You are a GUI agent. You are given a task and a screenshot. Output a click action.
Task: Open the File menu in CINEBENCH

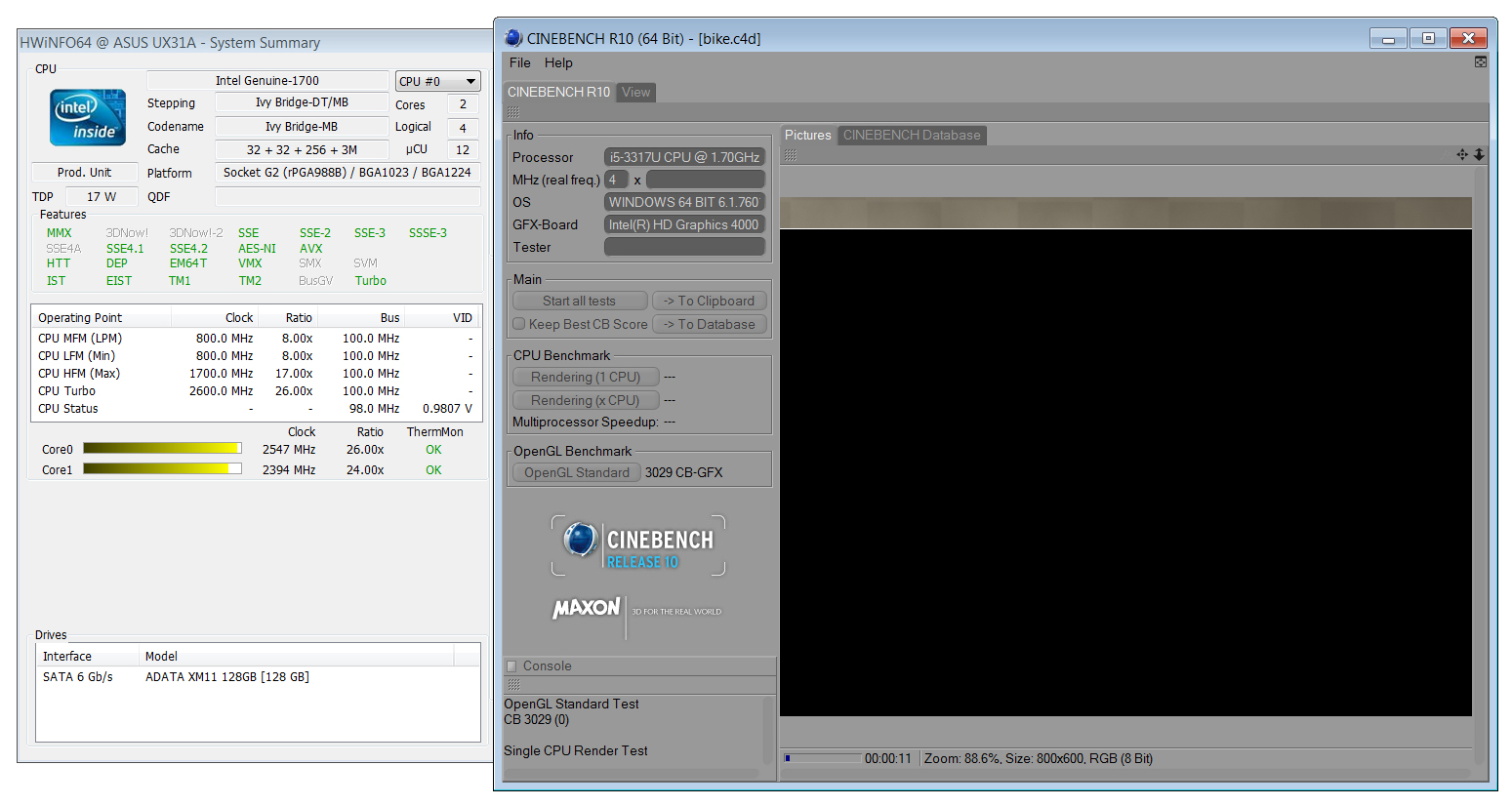click(520, 62)
